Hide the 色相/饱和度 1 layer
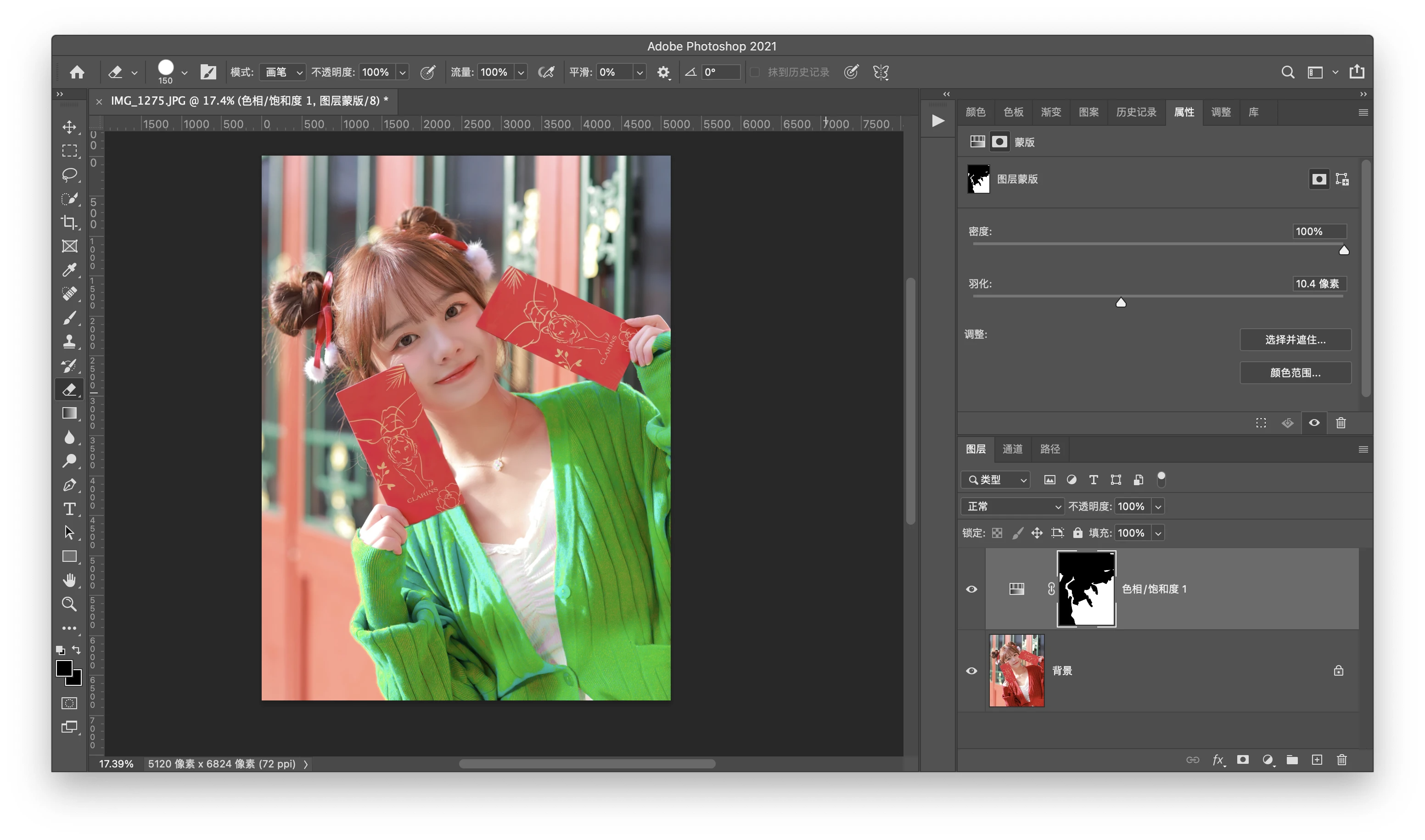Screen dimensions: 1425x840 point(971,589)
